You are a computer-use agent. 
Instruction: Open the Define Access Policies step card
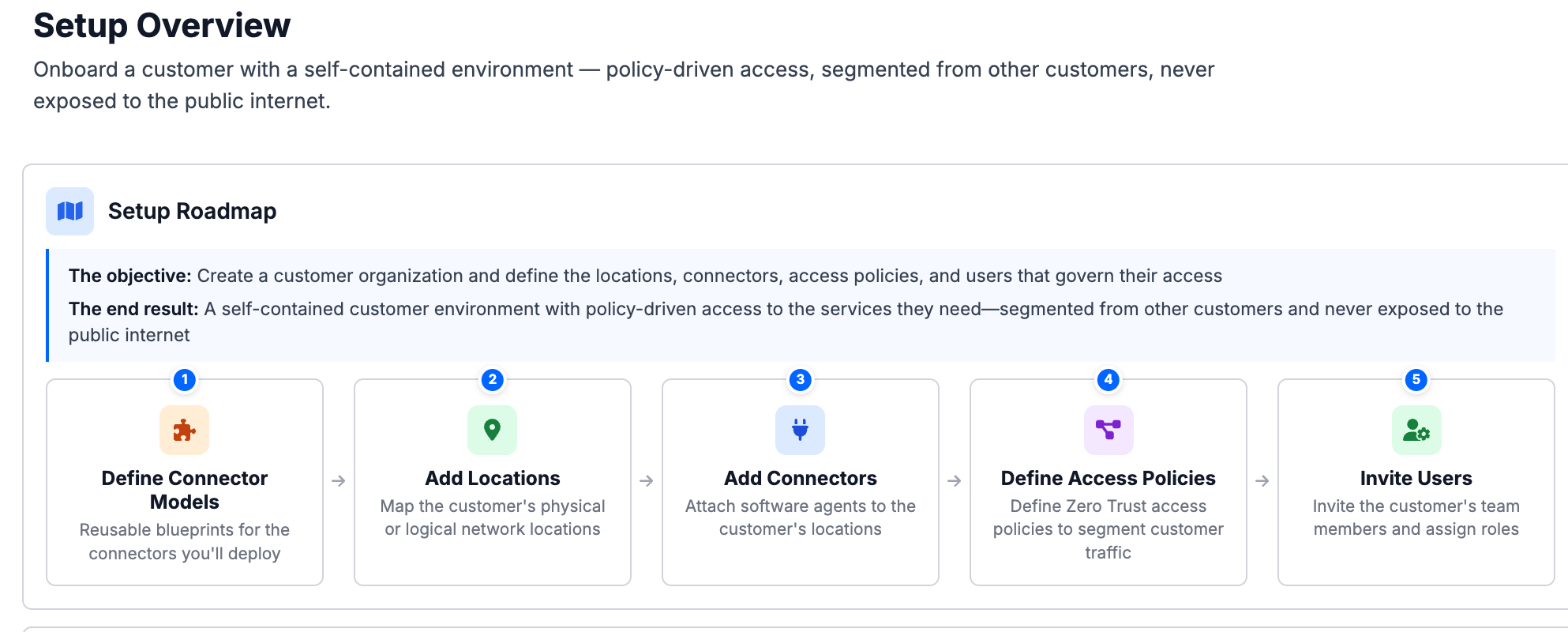point(1109,482)
